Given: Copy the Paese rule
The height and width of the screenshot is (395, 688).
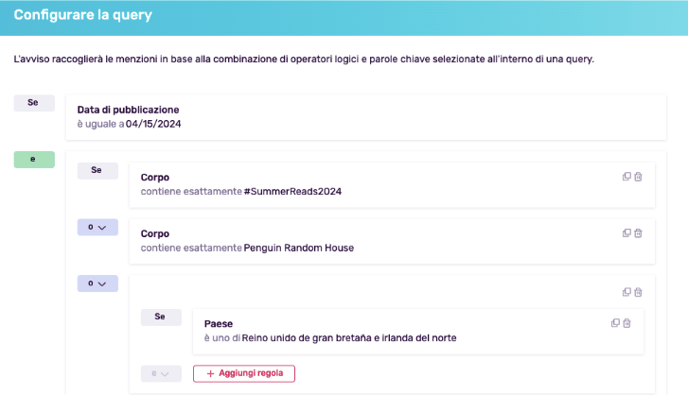Looking at the screenshot, I should pyautogui.click(x=615, y=323).
